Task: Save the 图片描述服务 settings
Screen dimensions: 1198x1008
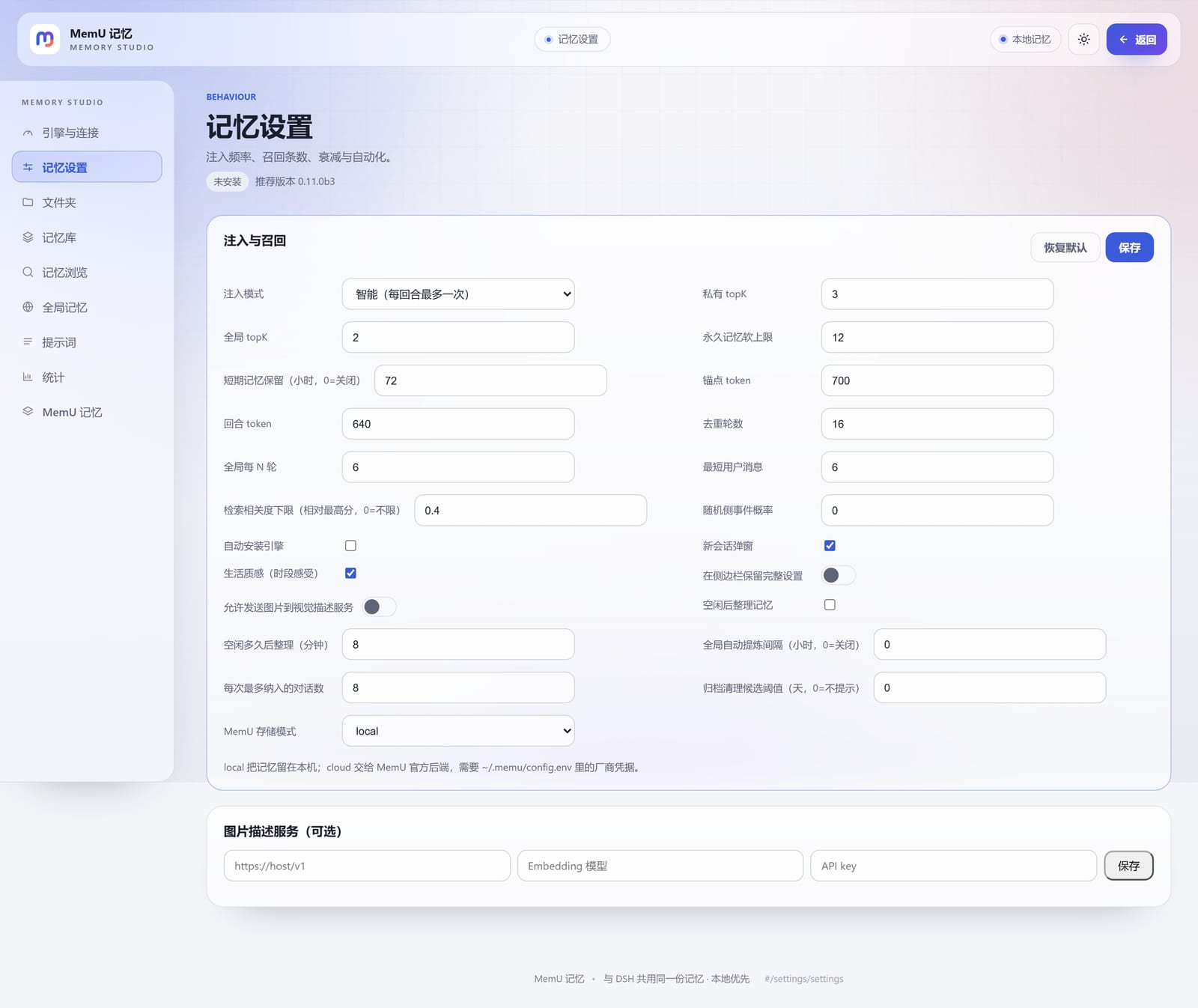Action: coord(1128,866)
